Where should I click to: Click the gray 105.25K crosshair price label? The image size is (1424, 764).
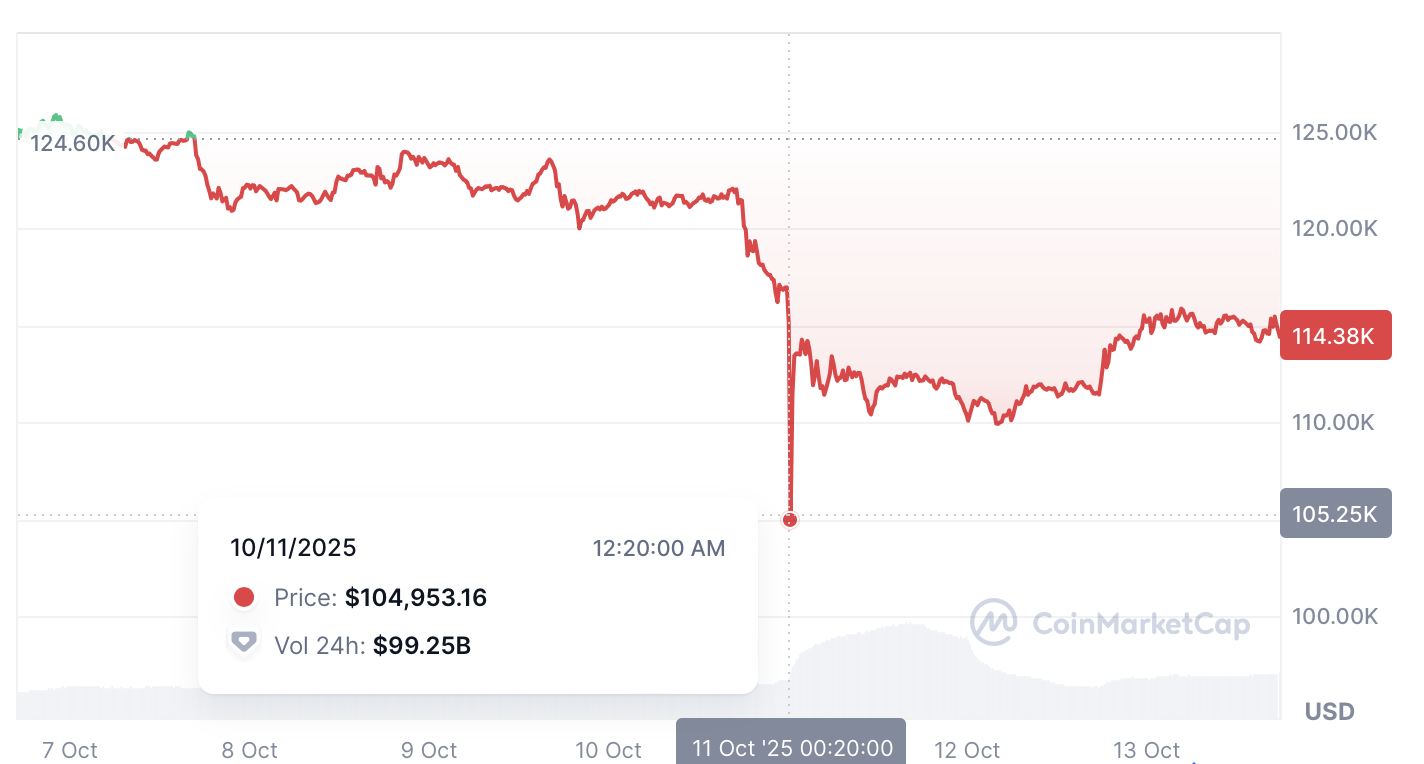click(x=1335, y=514)
